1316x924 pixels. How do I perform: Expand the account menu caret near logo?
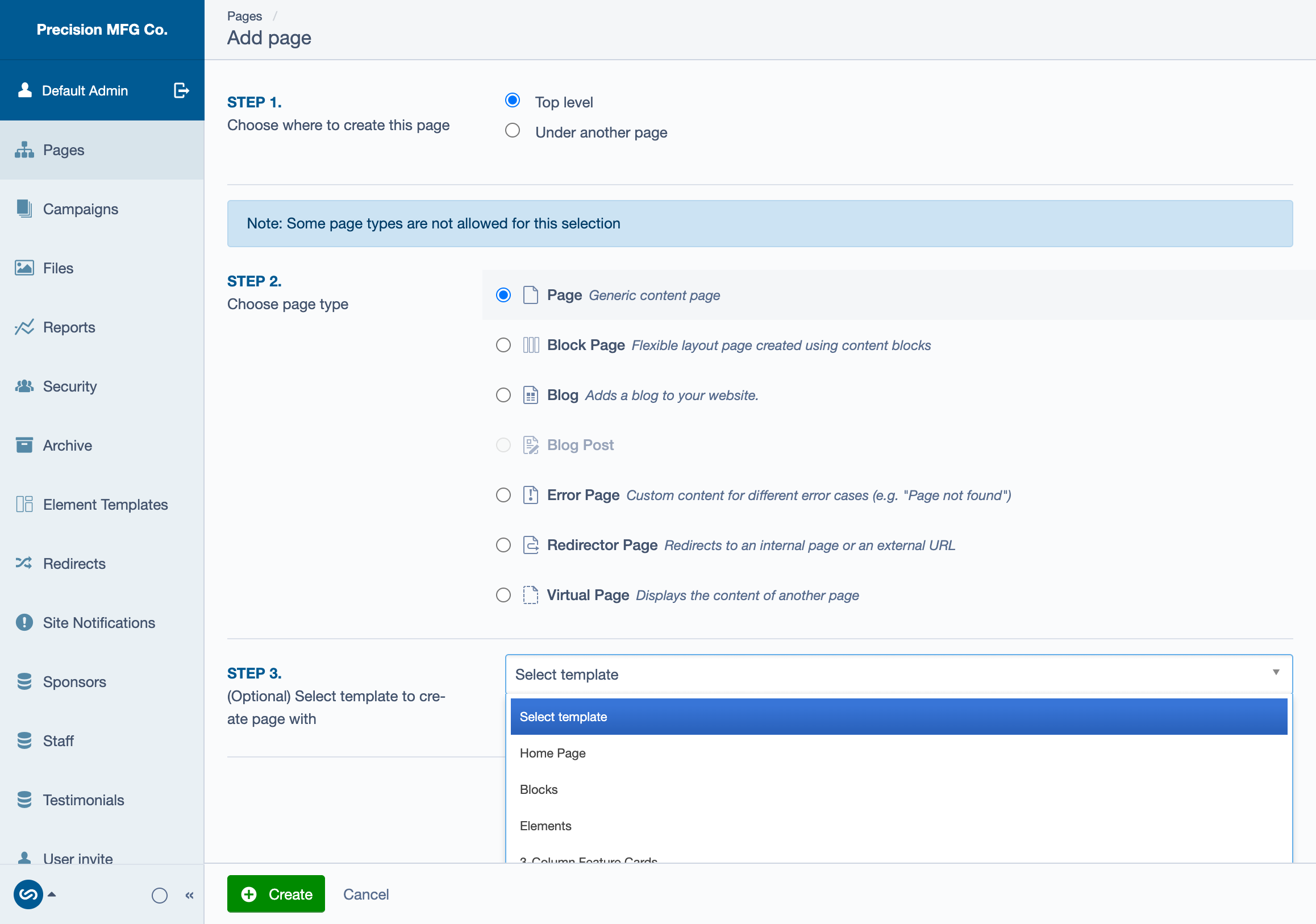52,894
